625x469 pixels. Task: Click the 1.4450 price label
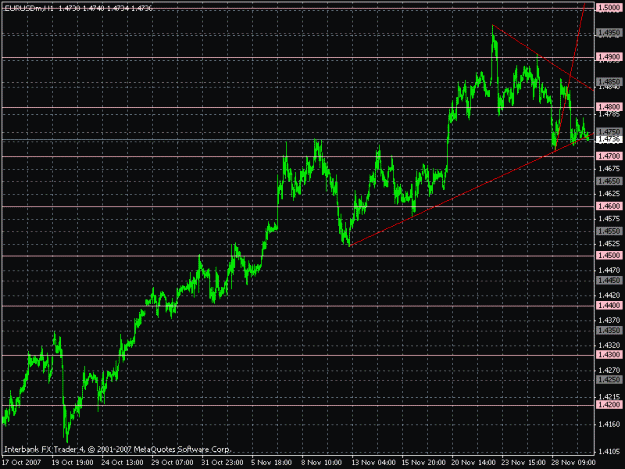pos(609,281)
